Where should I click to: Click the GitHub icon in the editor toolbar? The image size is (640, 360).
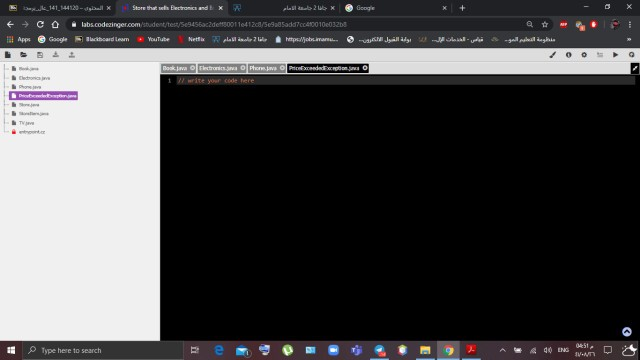point(631,55)
